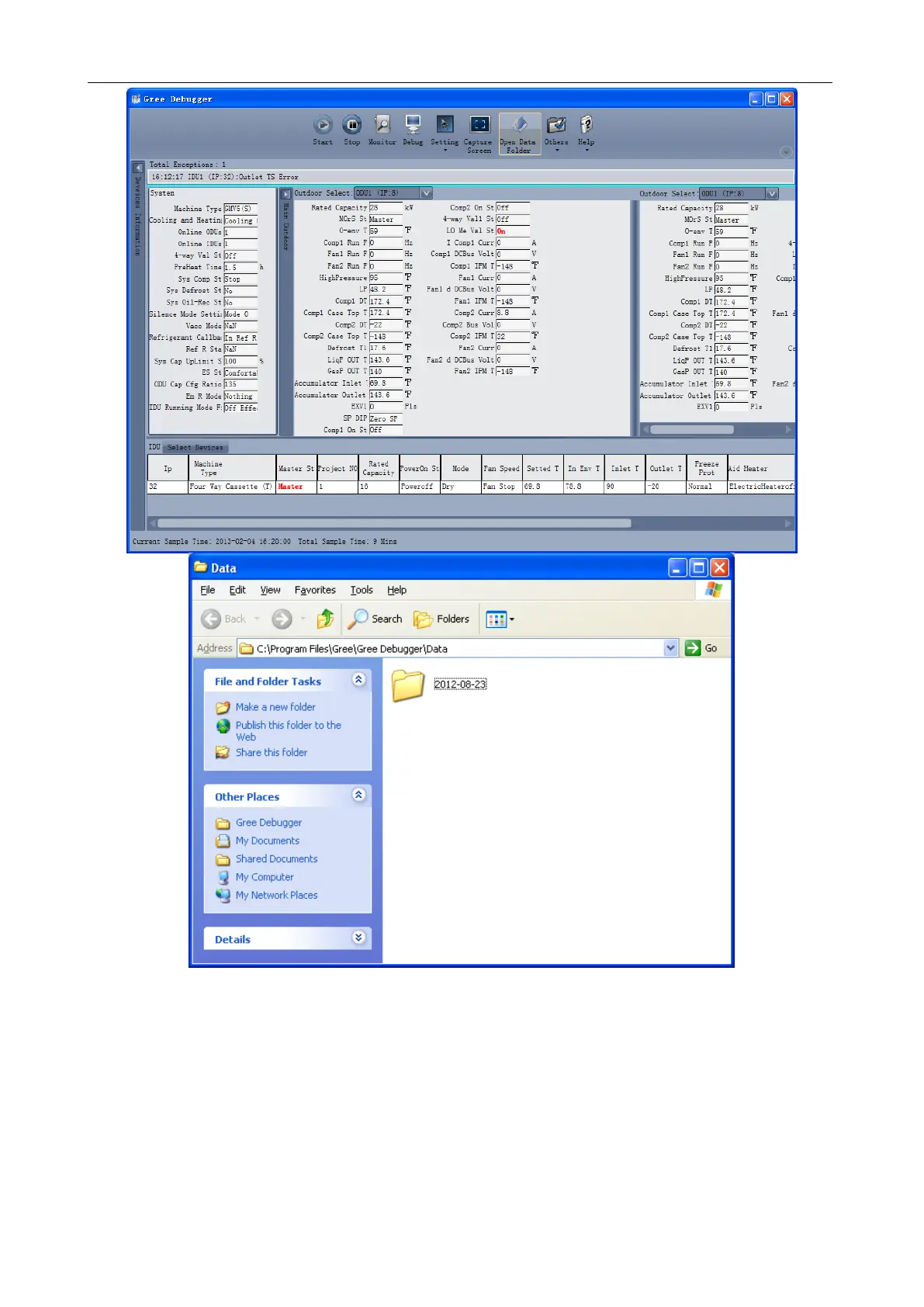This screenshot has height=1307, width=924.
Task: Click Make a new folder link
Action: pyautogui.click(x=275, y=707)
